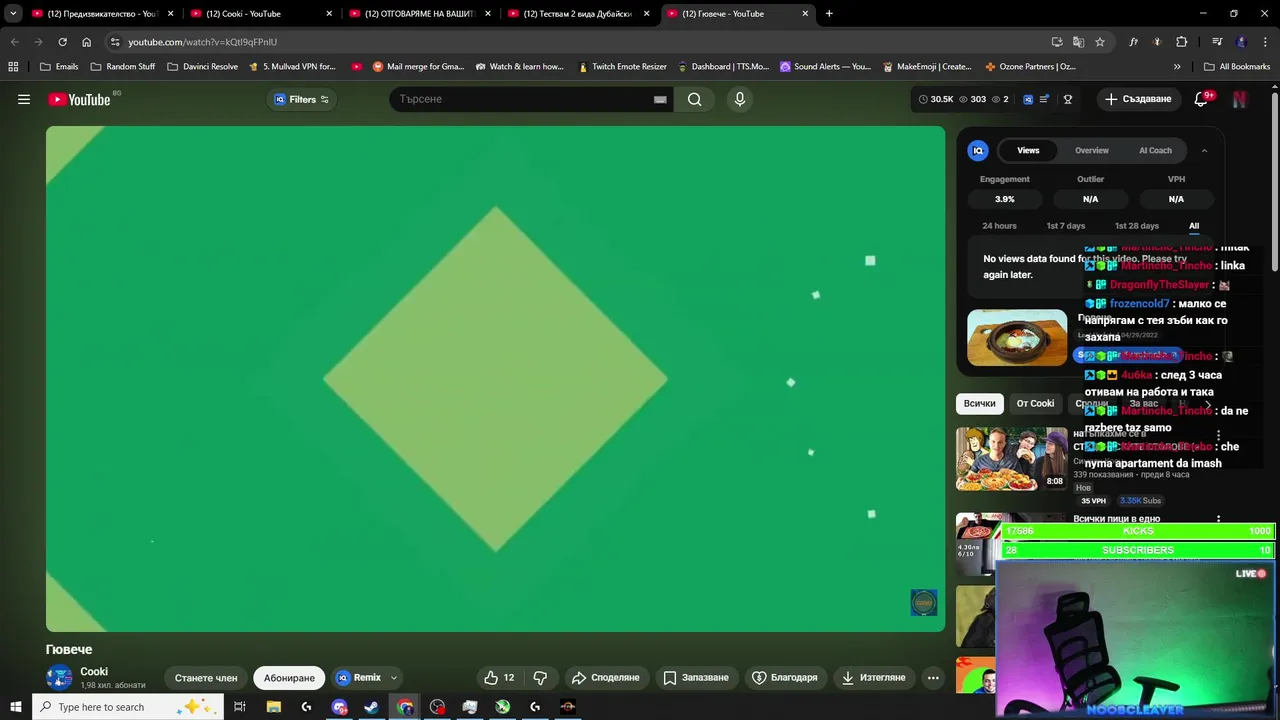The height and width of the screenshot is (720, 1280).
Task: Open the All Bookmarks folder
Action: point(1236,67)
